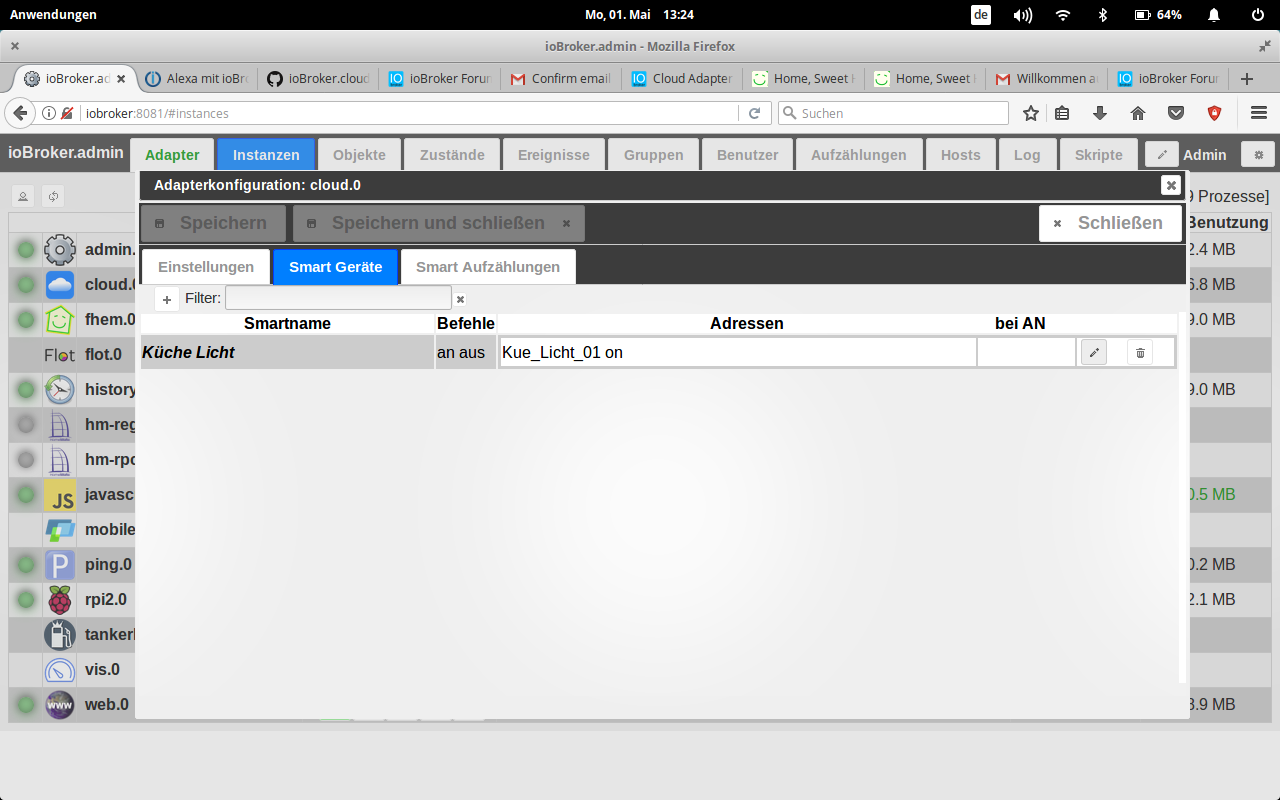Open the Benutzer tab
The width and height of the screenshot is (1280, 800).
[x=748, y=154]
